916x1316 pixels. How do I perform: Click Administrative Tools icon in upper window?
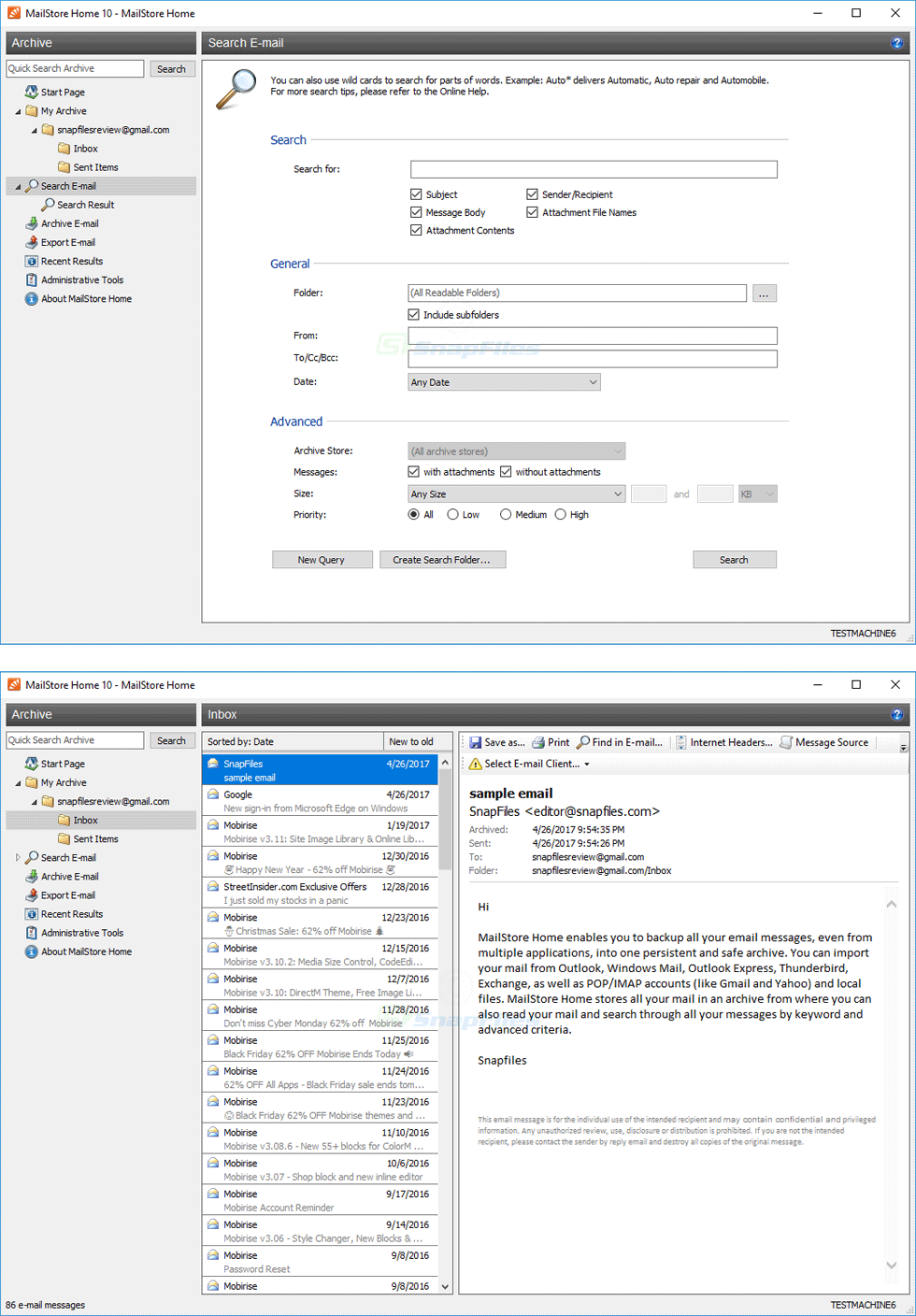(32, 279)
